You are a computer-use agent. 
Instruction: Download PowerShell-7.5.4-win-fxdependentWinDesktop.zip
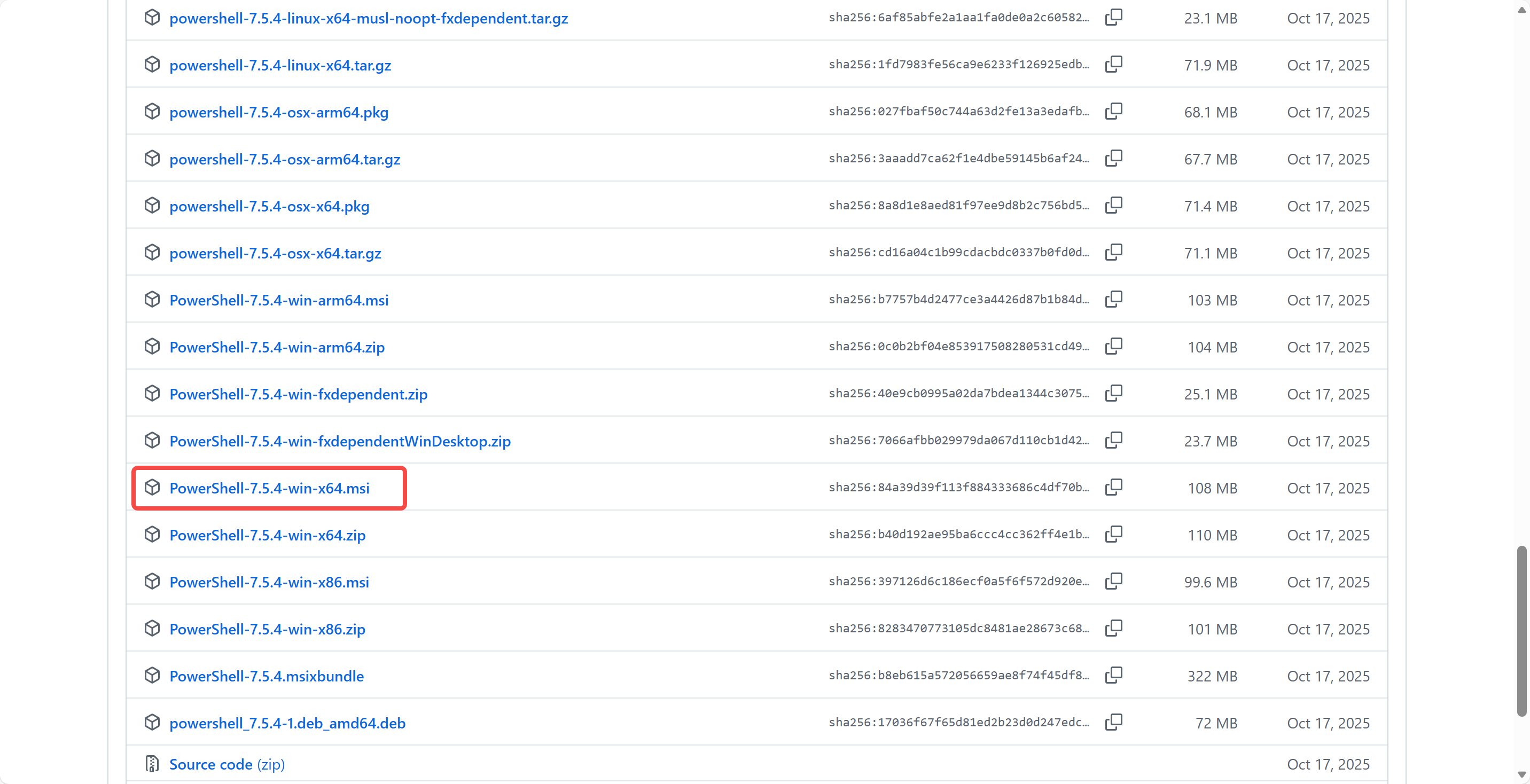pyautogui.click(x=340, y=441)
